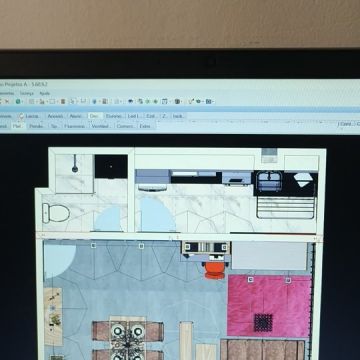Screen dimensions: 360x360
Task: Select the orange office chair
Action: [x=215, y=269]
